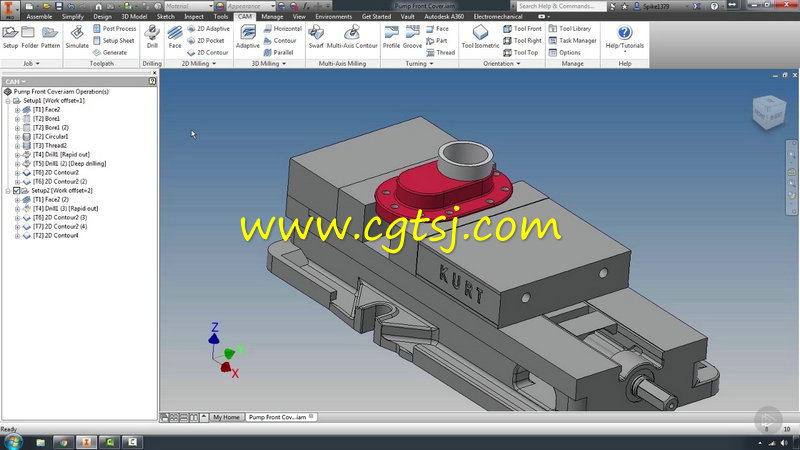Expand [T2] Circular1 operation node
Viewport: 800px width, 450px height.
coord(17,137)
